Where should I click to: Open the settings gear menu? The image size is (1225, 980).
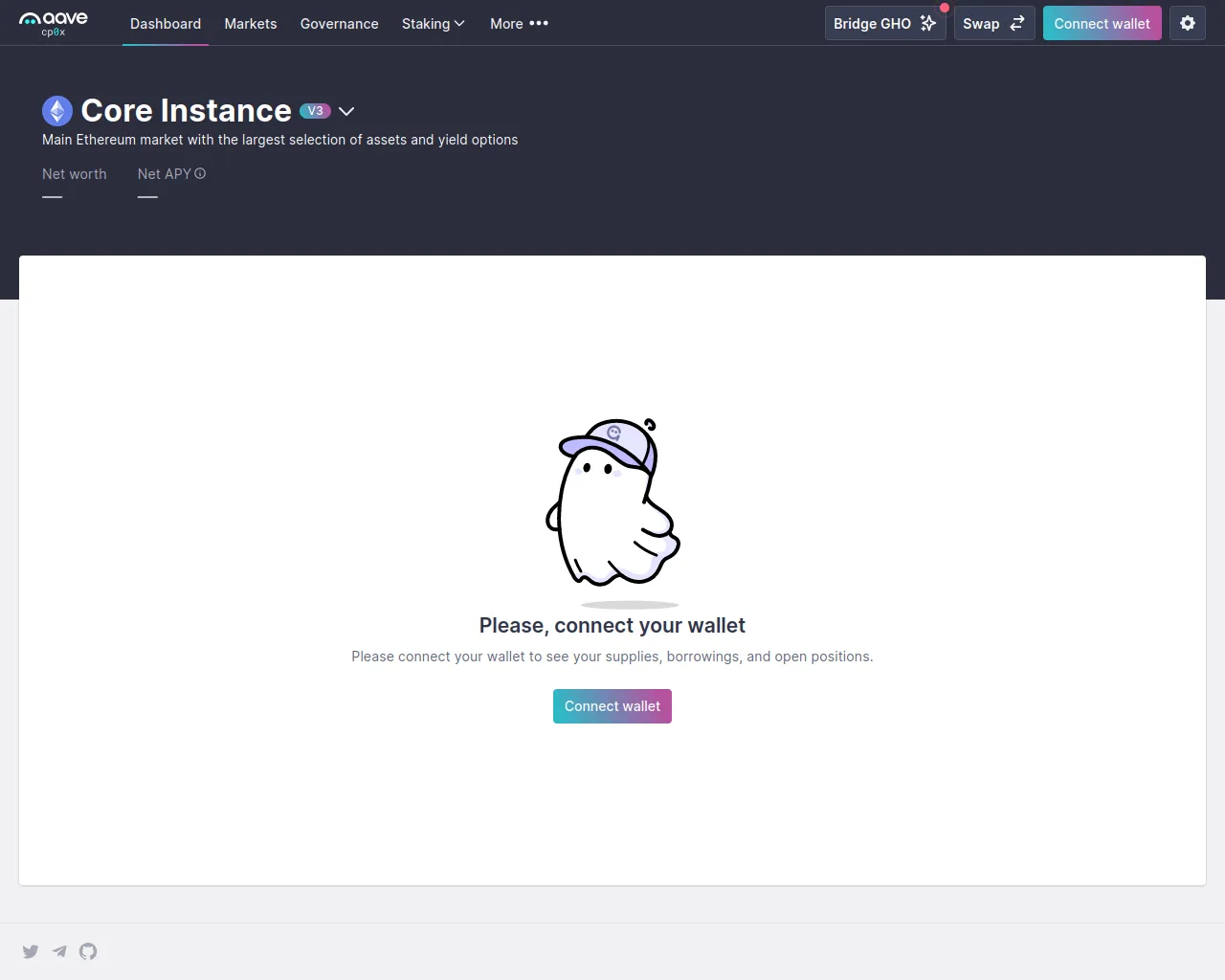(1188, 23)
